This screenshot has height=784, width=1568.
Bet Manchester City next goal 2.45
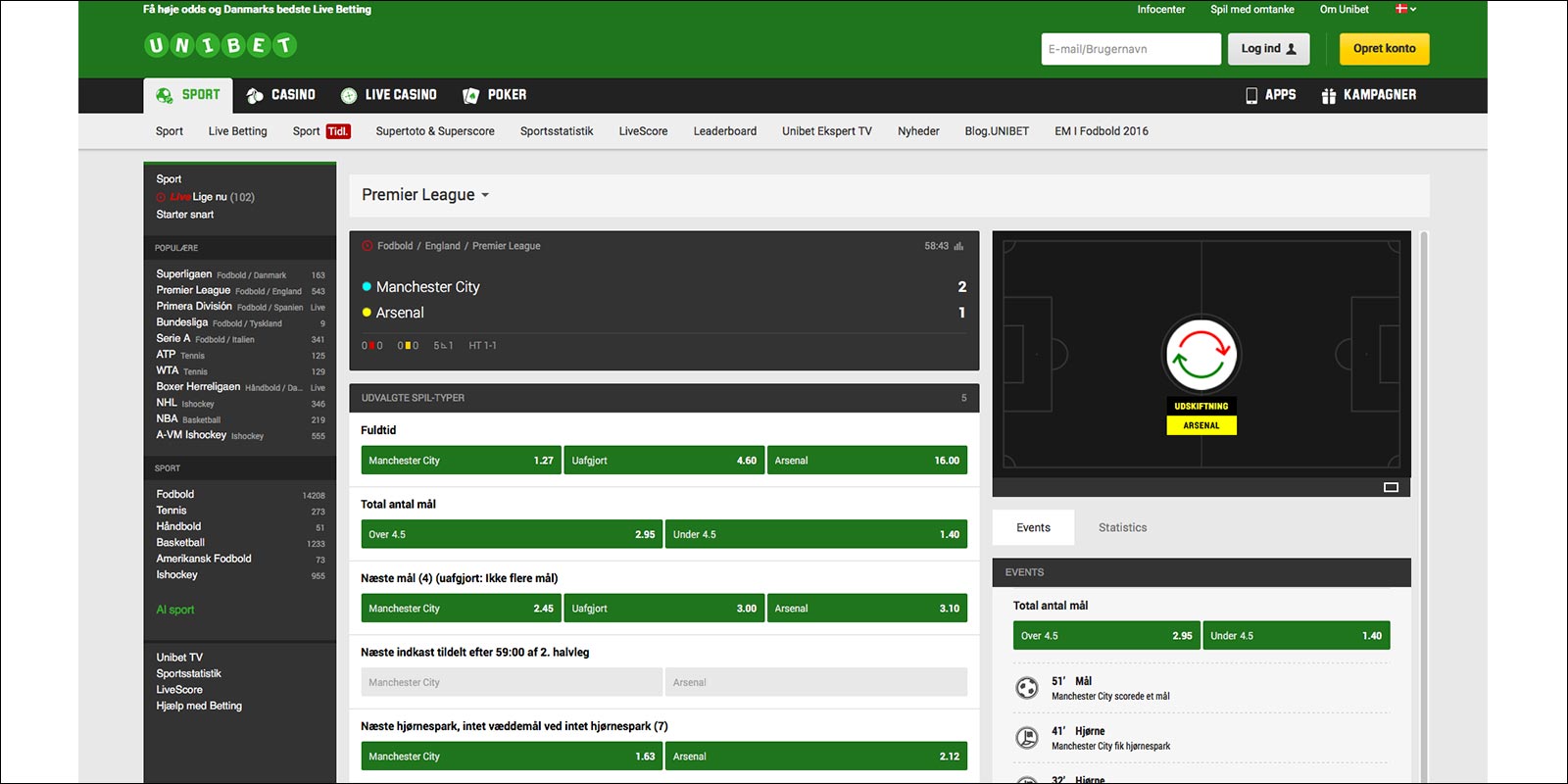click(x=461, y=609)
